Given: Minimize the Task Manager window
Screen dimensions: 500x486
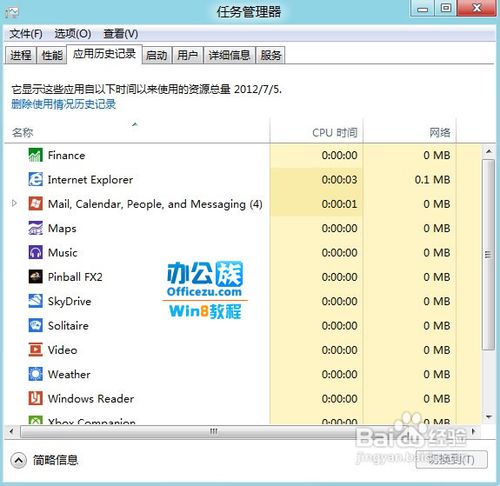Looking at the screenshot, I should [x=422, y=8].
